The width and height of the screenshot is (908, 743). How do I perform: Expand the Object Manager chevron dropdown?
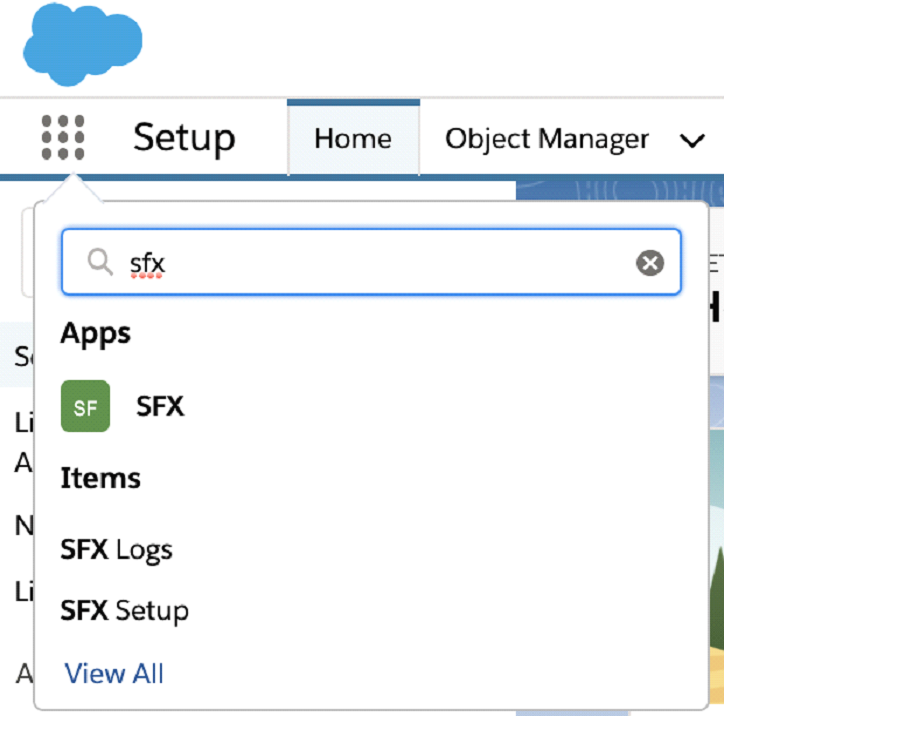click(692, 140)
